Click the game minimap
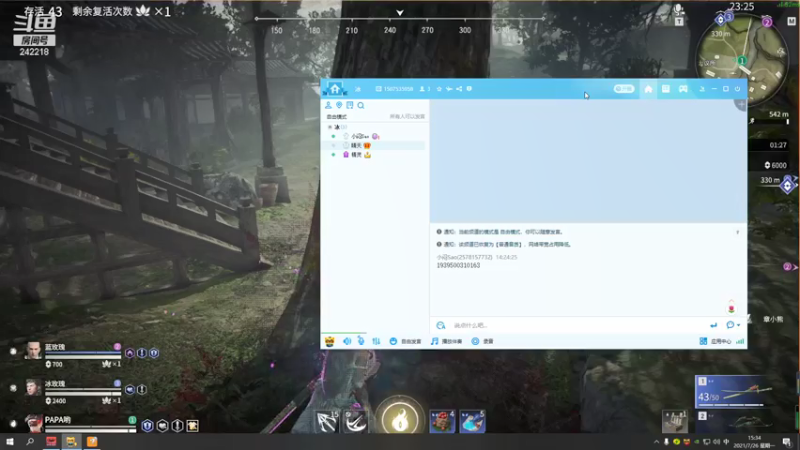Viewport: 800px width, 450px height. tap(742, 59)
